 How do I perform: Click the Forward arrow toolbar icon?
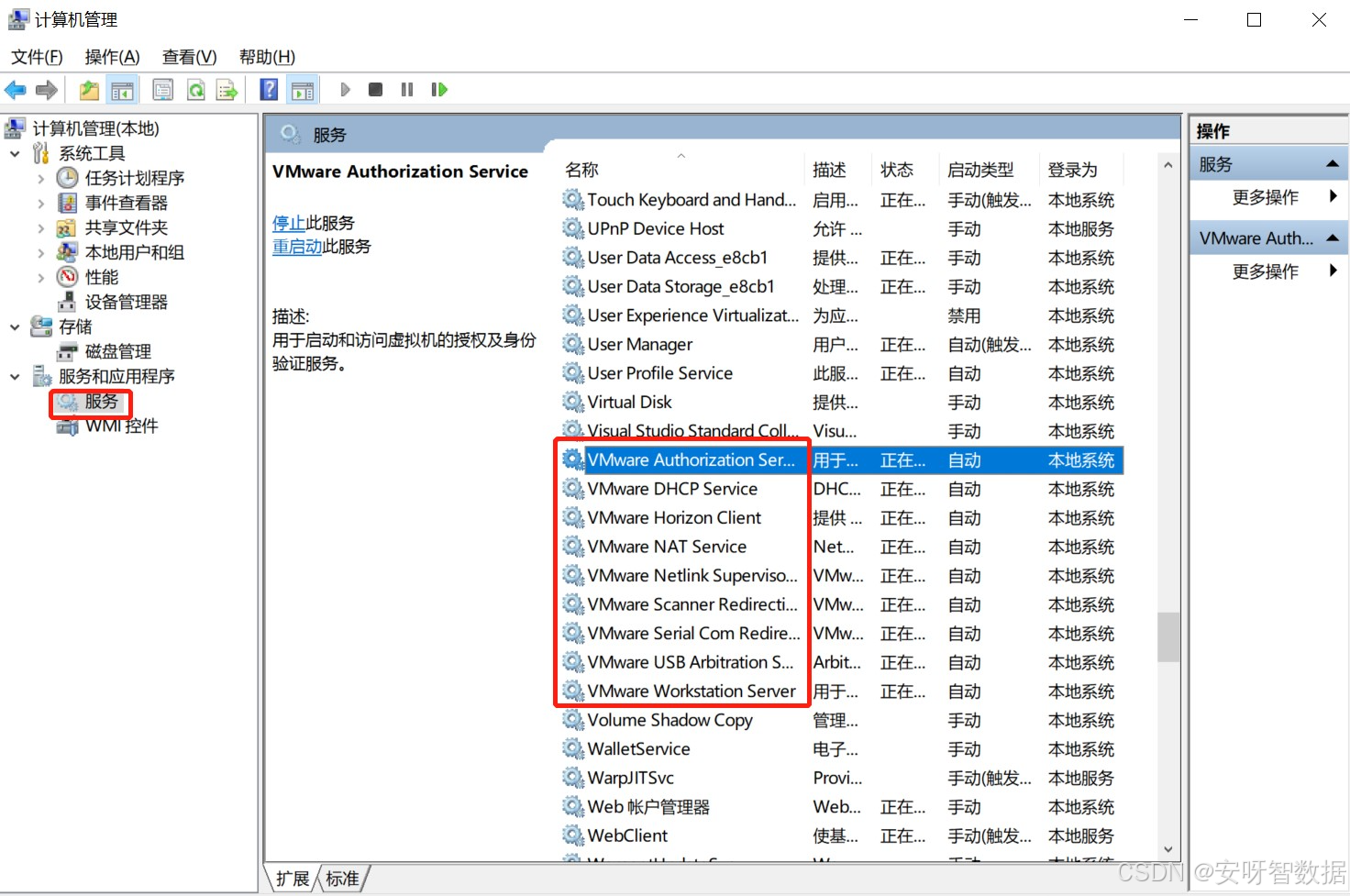[x=47, y=90]
